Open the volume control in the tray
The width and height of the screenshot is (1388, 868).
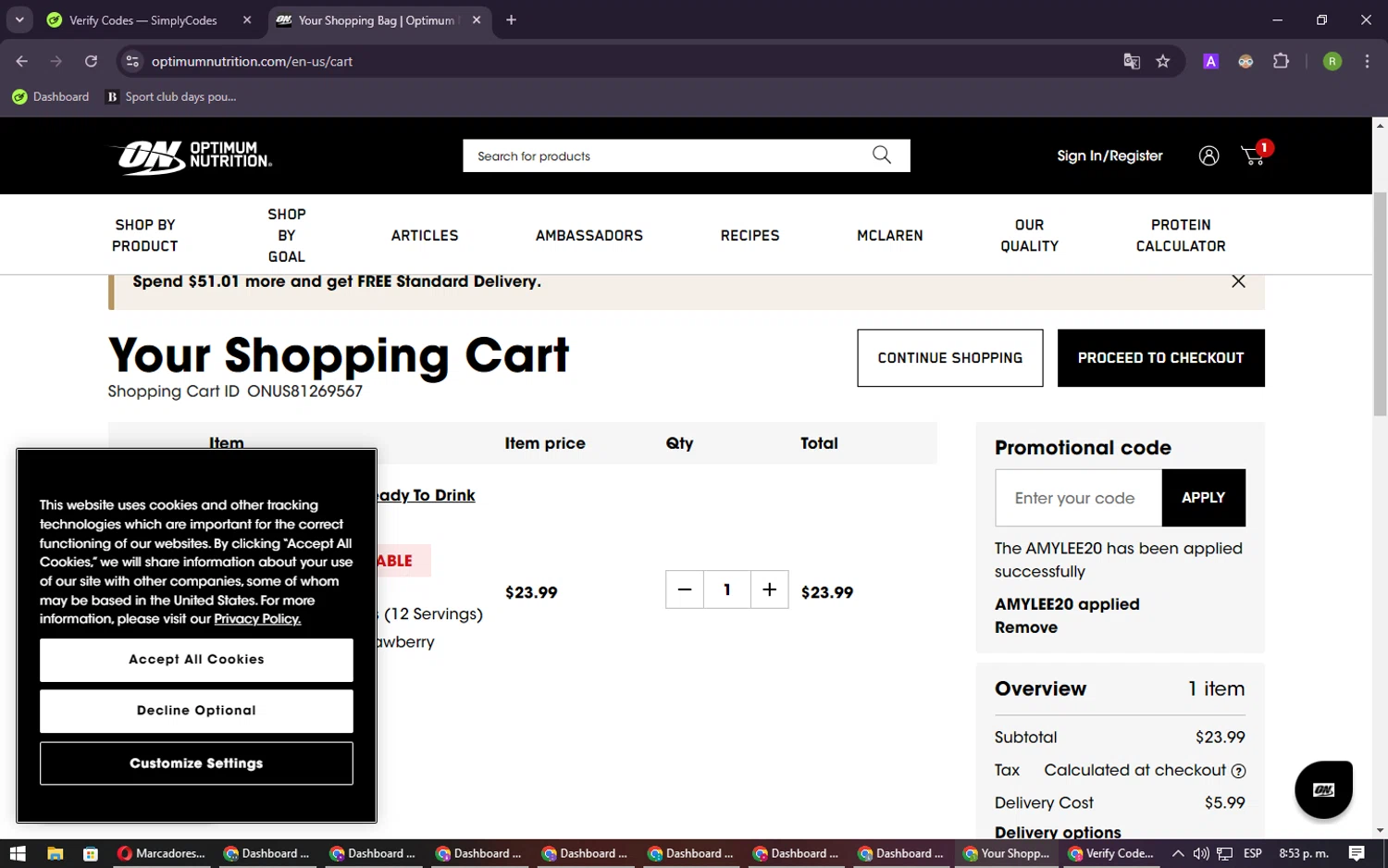point(1201,853)
